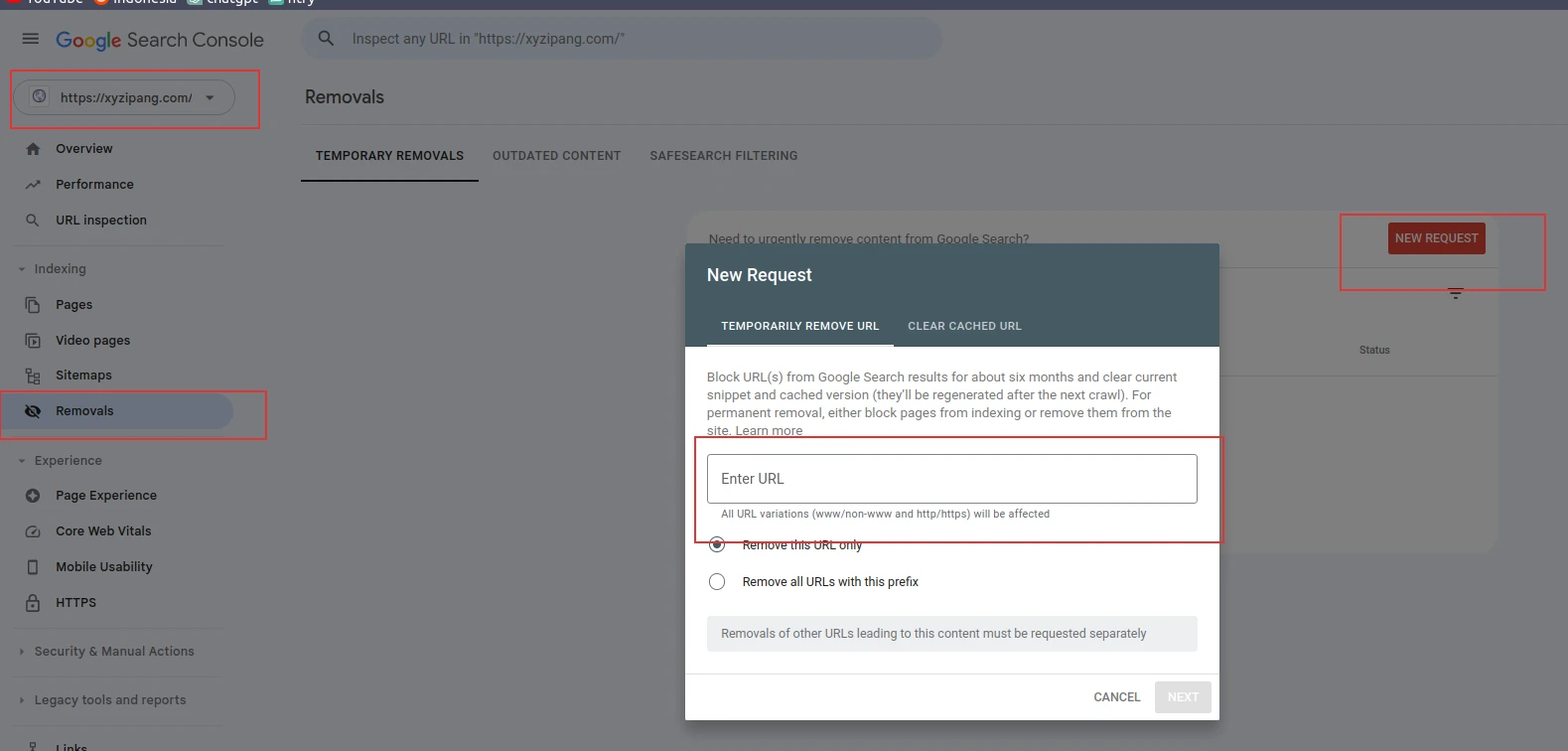The height and width of the screenshot is (751, 1568).
Task: Expand Security & Manual Actions section
Action: 22,652
